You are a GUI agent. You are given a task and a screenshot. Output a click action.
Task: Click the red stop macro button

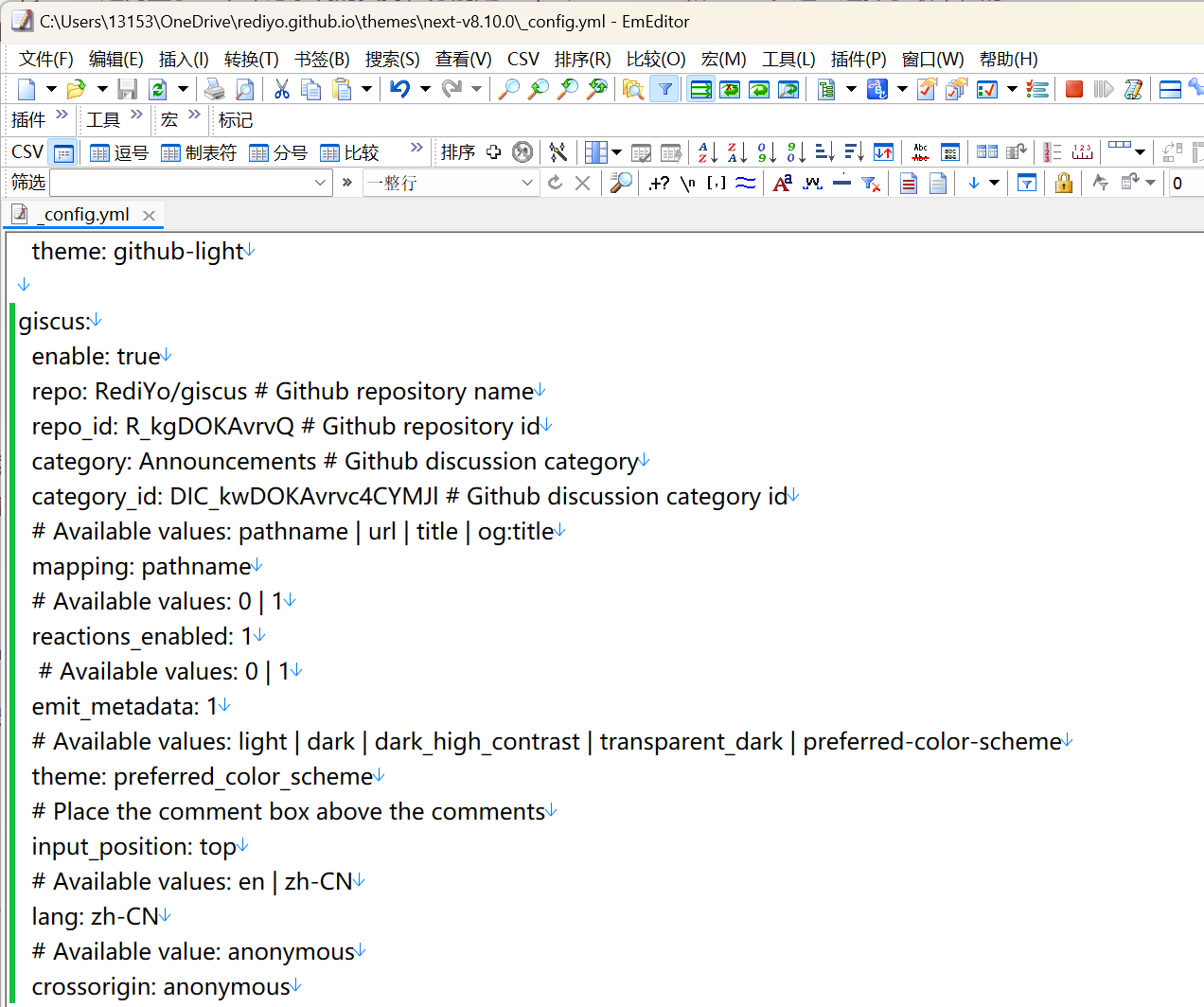tap(1073, 89)
